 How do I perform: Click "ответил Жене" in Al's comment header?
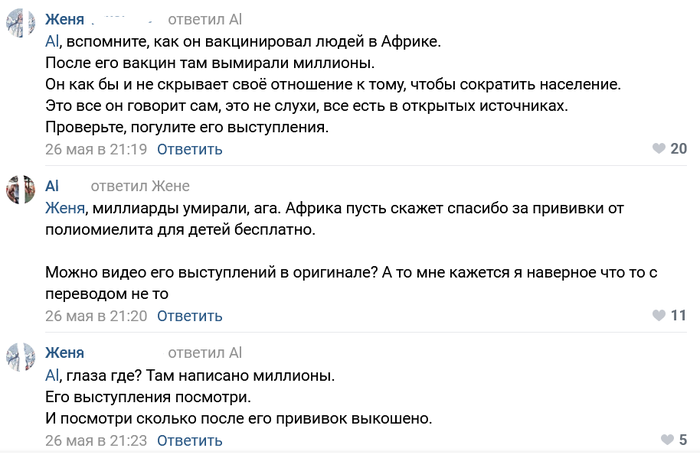pyautogui.click(x=140, y=186)
